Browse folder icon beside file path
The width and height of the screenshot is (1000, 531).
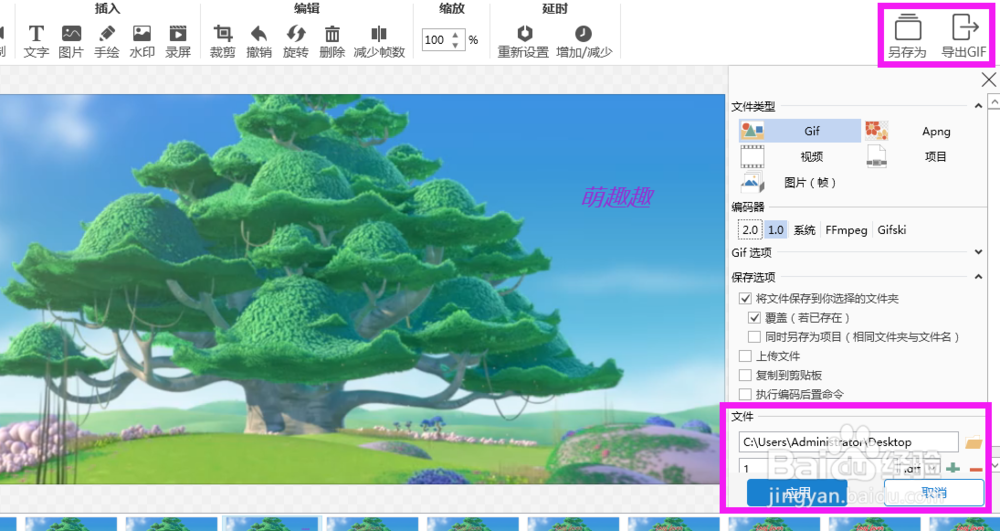click(974, 442)
